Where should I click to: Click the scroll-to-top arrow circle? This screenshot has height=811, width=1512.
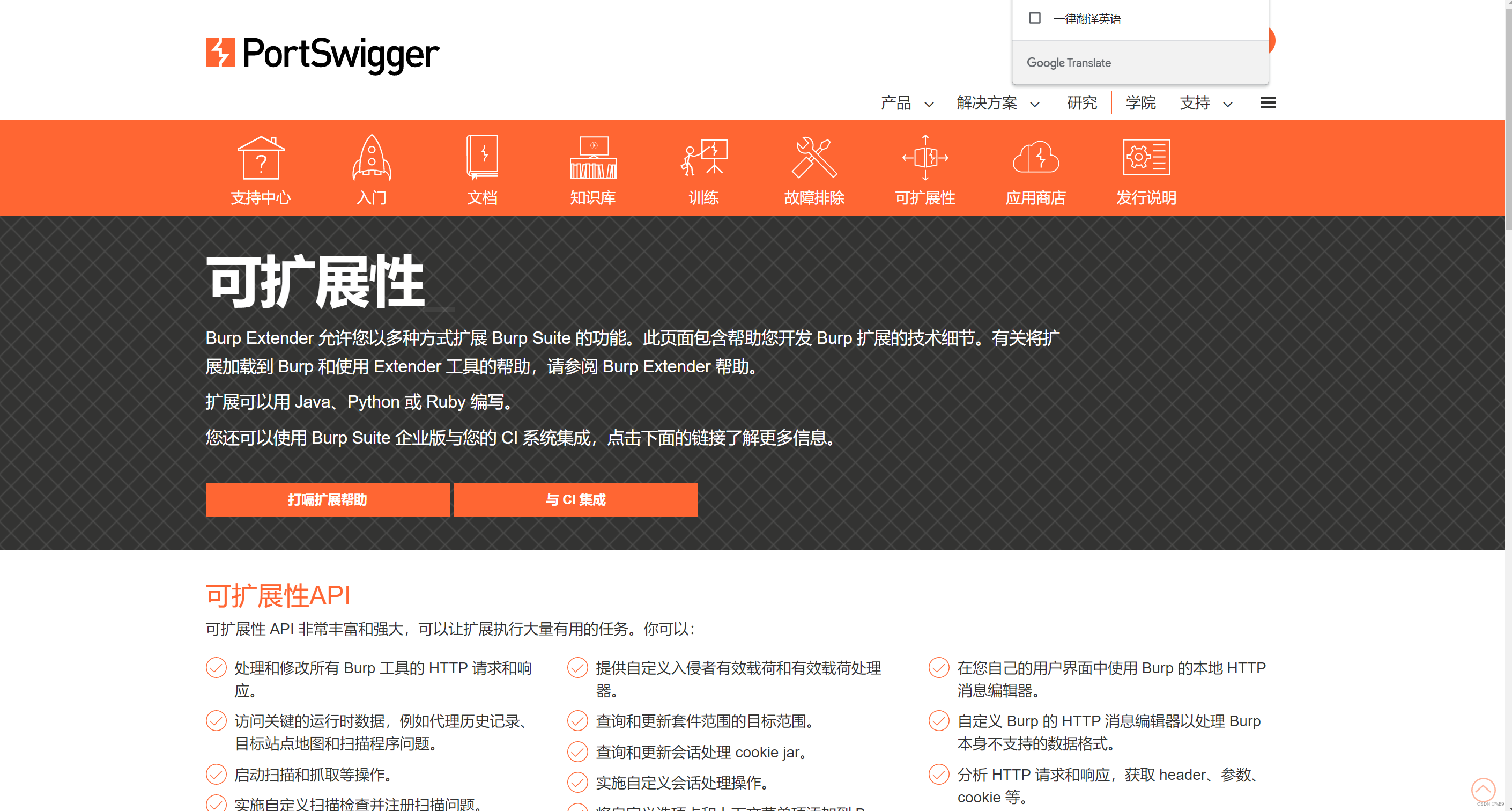pos(1483,789)
